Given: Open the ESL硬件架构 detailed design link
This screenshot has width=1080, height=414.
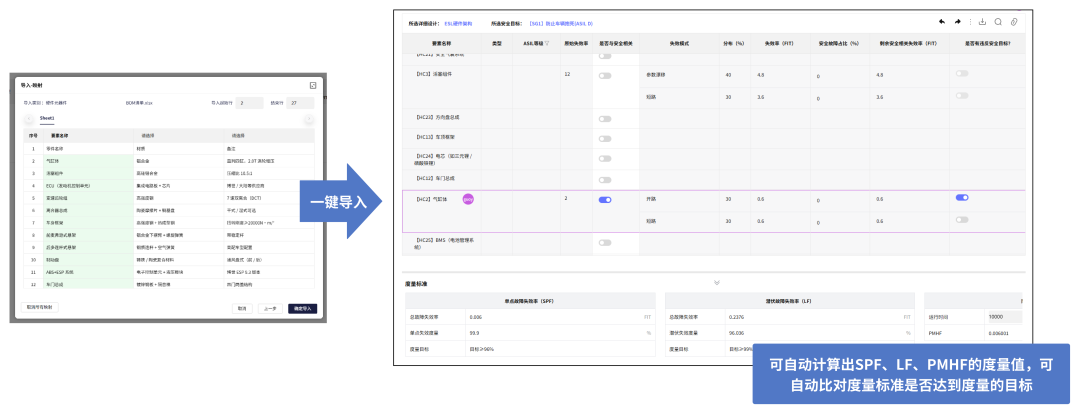Looking at the screenshot, I should [x=458, y=23].
